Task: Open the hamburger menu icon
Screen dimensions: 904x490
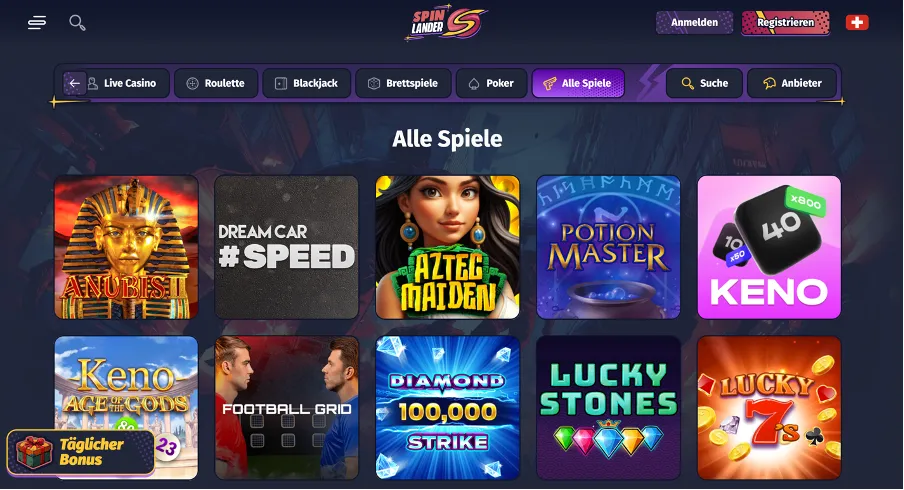Action: 37,22
